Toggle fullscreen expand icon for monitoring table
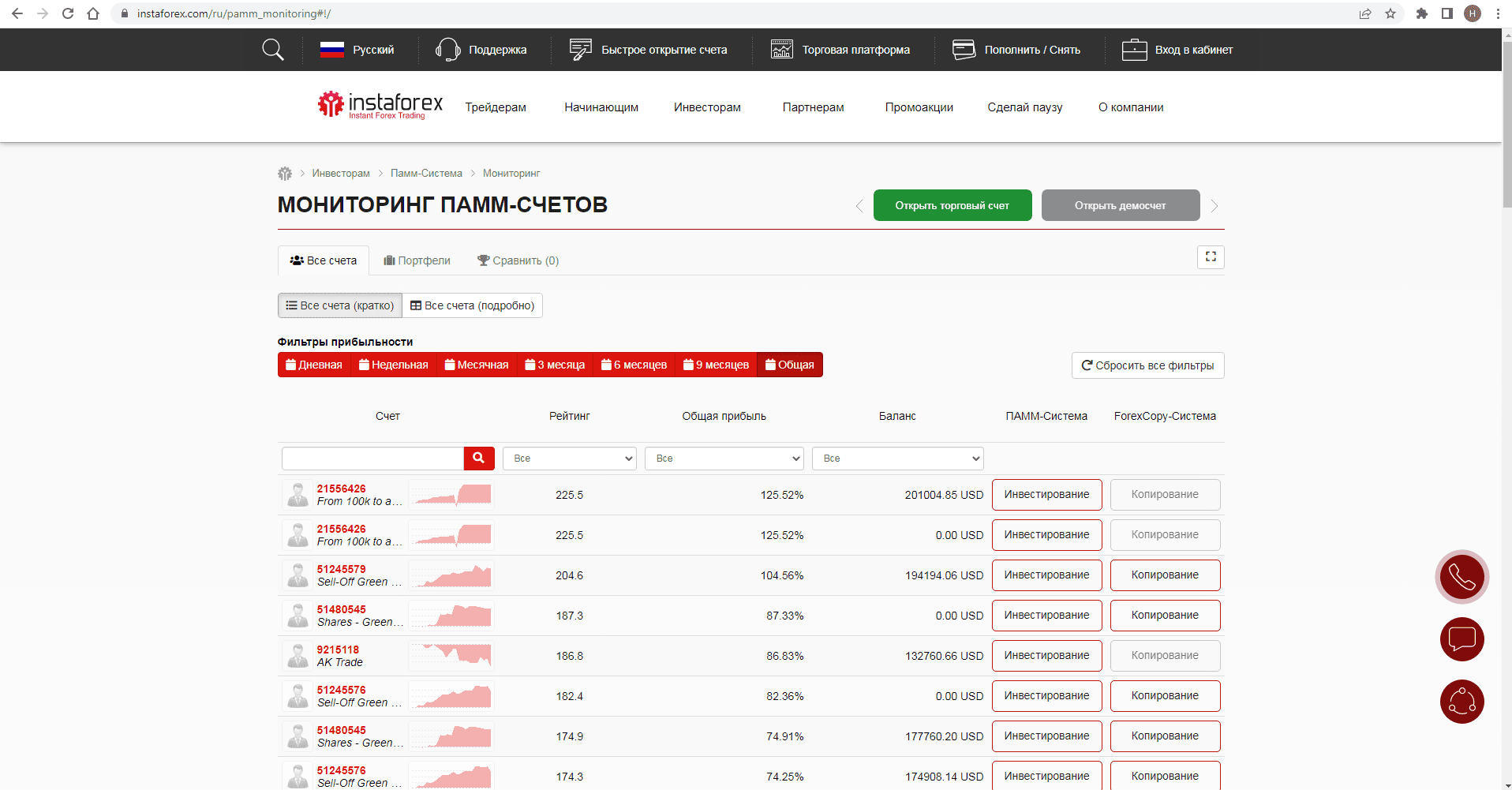Screen dimensions: 1512x790 coord(1211,257)
